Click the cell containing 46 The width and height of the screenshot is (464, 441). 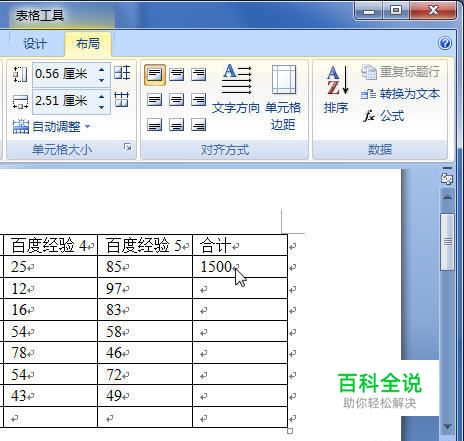(x=145, y=353)
